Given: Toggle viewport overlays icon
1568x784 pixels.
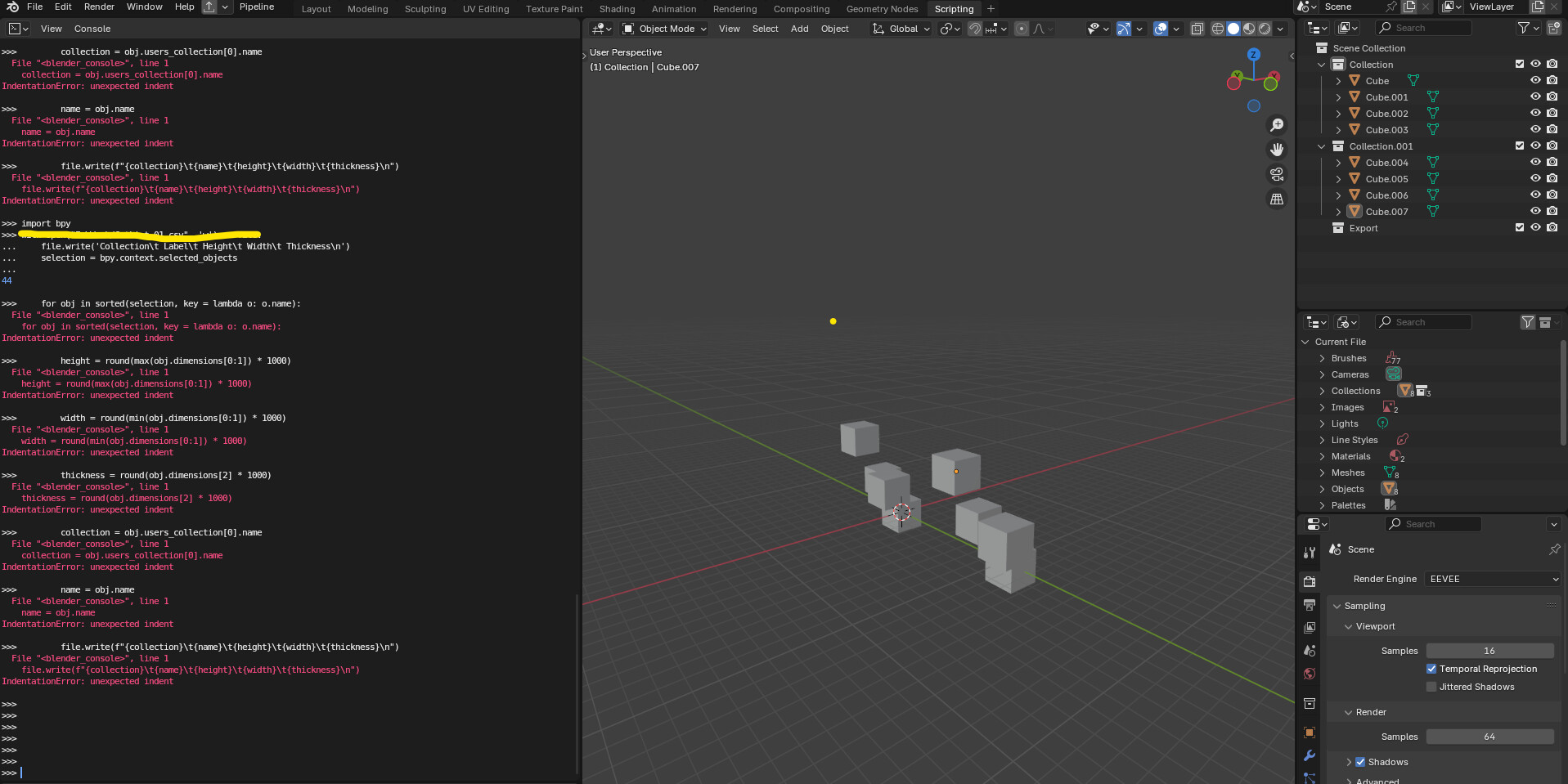Looking at the screenshot, I should tap(1161, 29).
